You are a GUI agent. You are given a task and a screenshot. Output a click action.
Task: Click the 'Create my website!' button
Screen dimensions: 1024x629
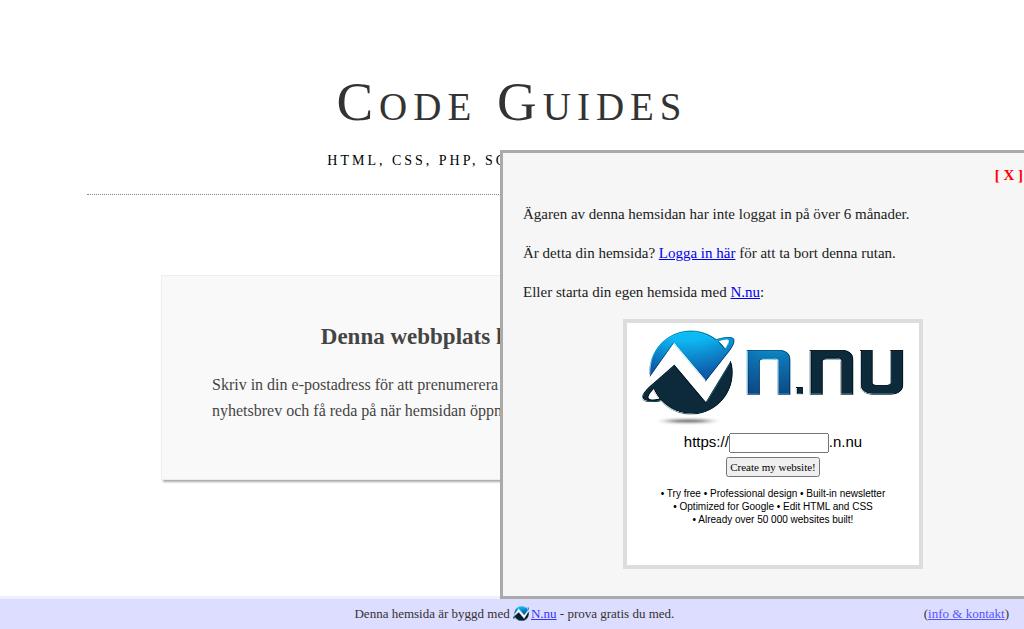(x=773, y=468)
